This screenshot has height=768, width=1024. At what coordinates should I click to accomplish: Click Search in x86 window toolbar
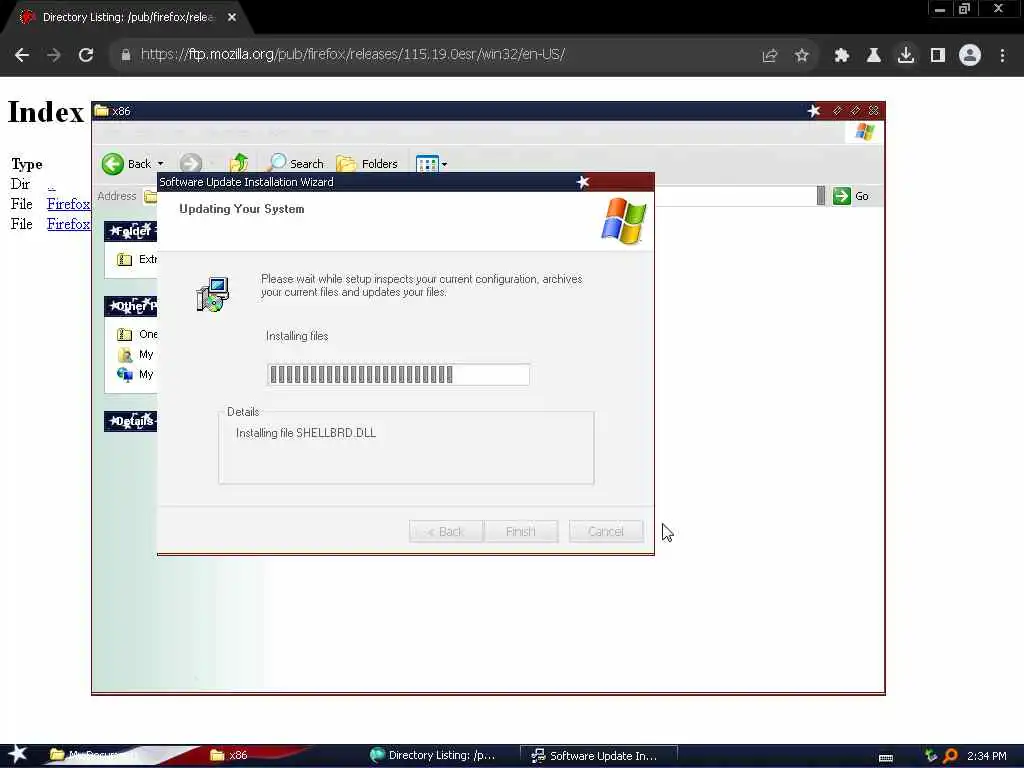296,163
